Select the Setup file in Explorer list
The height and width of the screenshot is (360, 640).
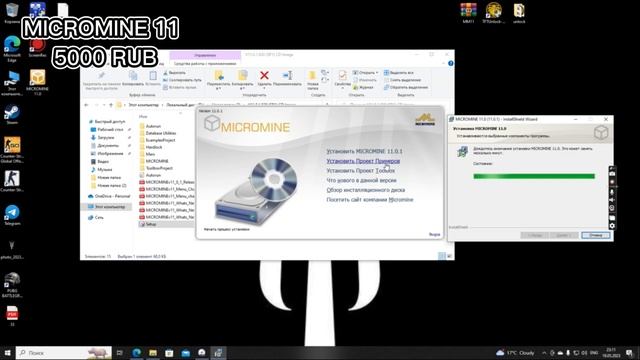167,224
